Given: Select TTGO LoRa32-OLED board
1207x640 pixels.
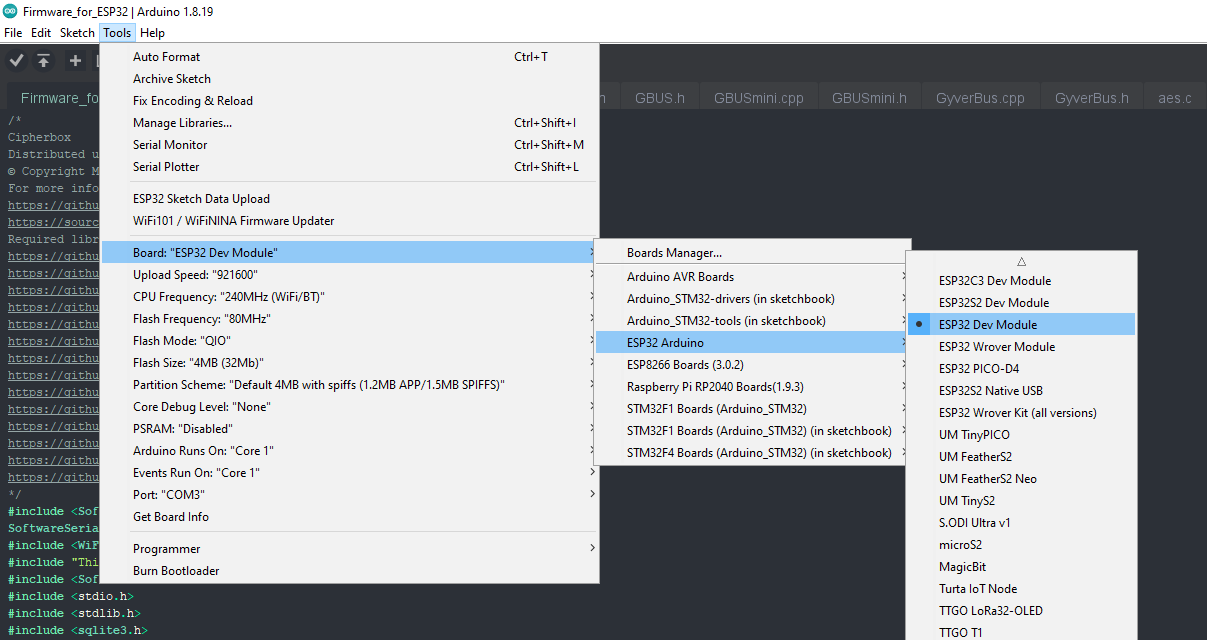Looking at the screenshot, I should click(1021, 611).
